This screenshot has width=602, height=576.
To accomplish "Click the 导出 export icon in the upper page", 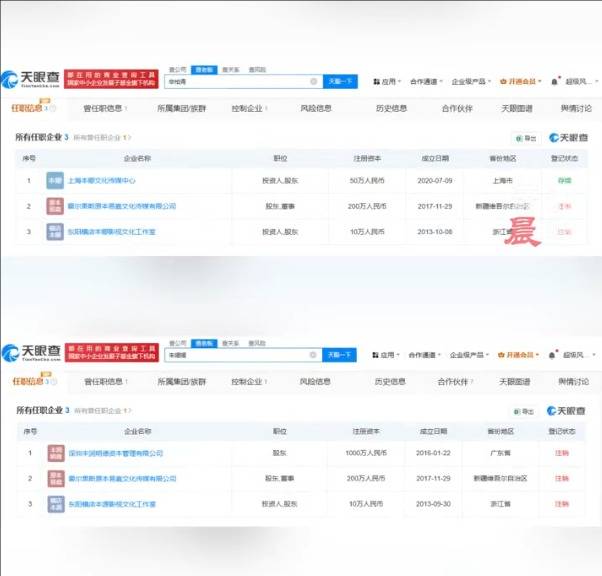I will 525,137.
